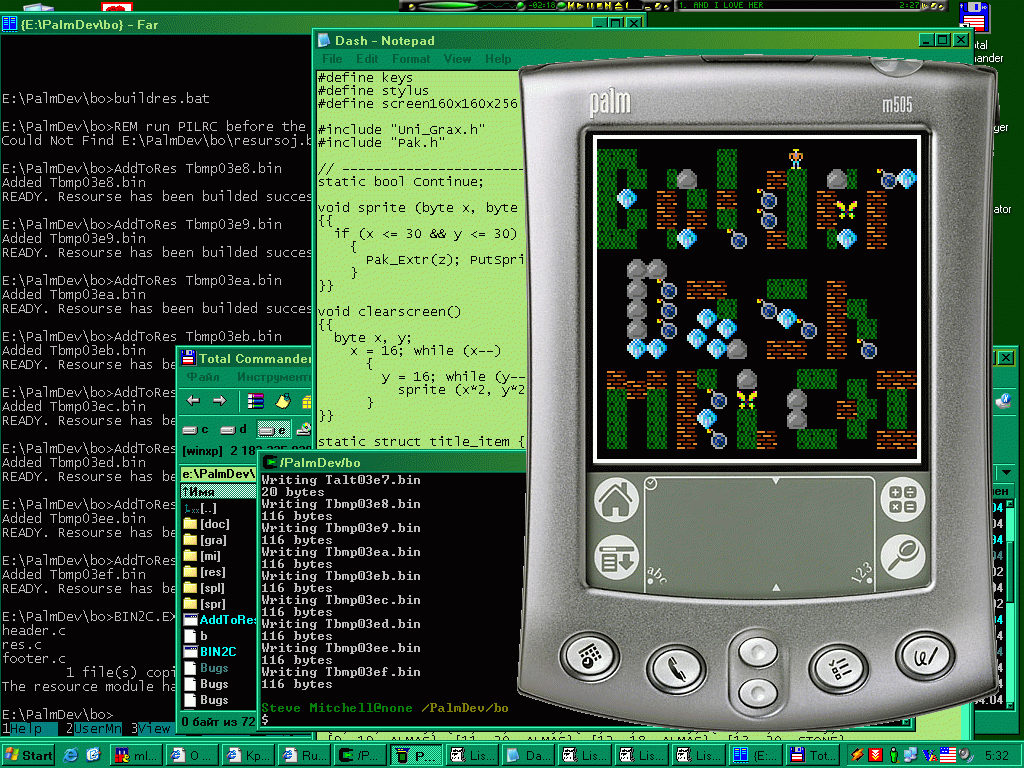This screenshot has width=1024, height=768.
Task: Click the floppy desktop icon at top right
Action: 974,18
